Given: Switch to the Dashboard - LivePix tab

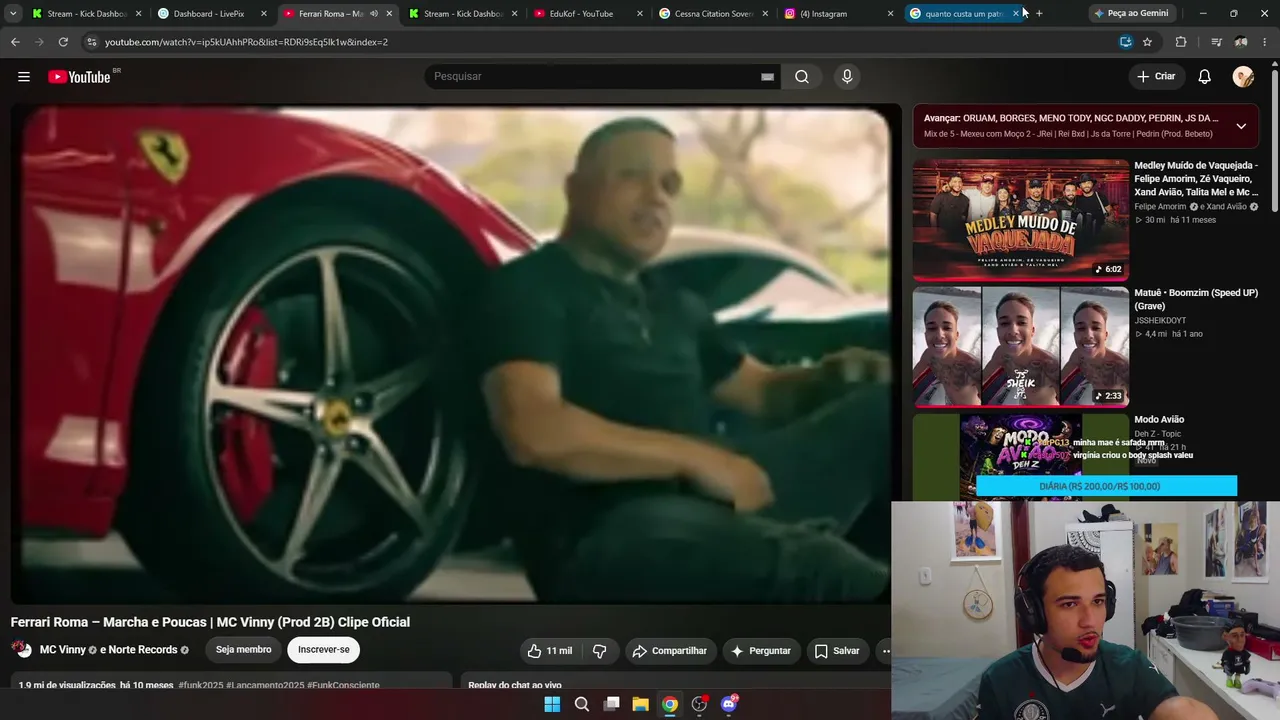Looking at the screenshot, I should (211, 14).
